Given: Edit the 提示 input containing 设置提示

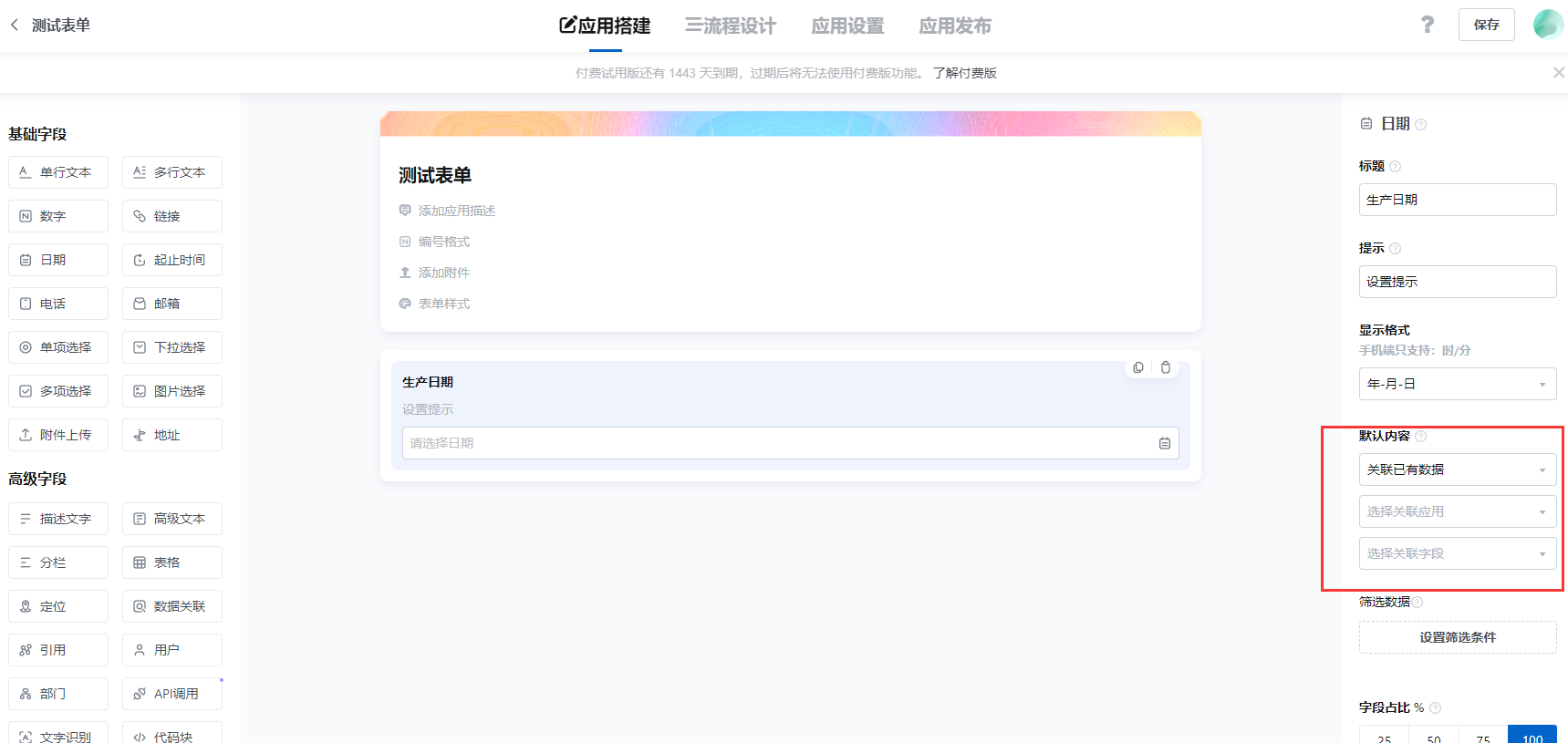Looking at the screenshot, I should point(1458,282).
